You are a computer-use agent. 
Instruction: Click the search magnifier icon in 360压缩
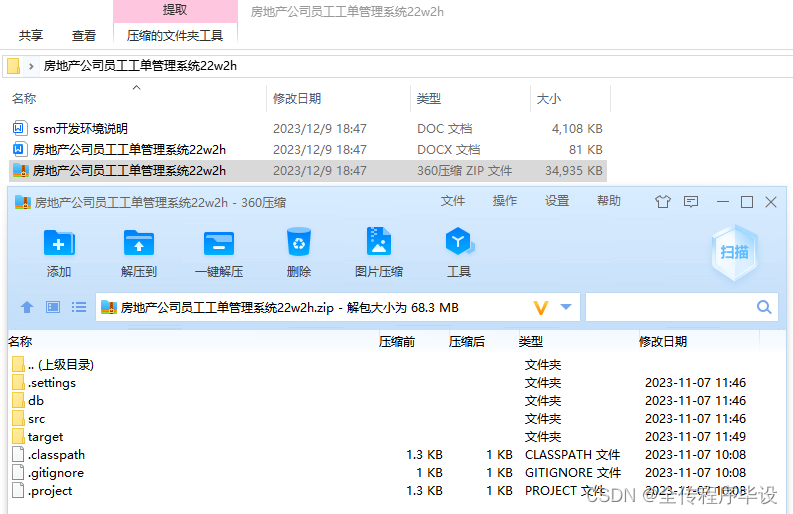pos(764,307)
